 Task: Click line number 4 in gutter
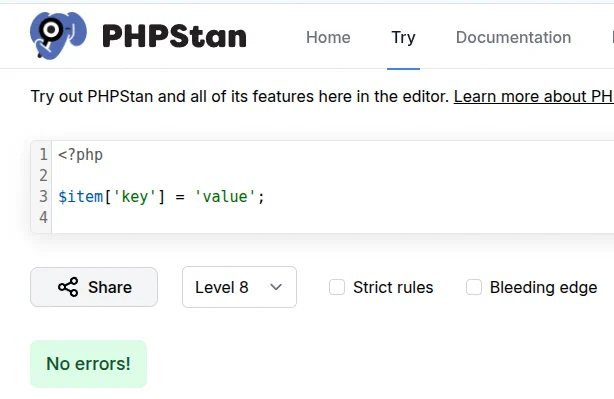(43, 217)
